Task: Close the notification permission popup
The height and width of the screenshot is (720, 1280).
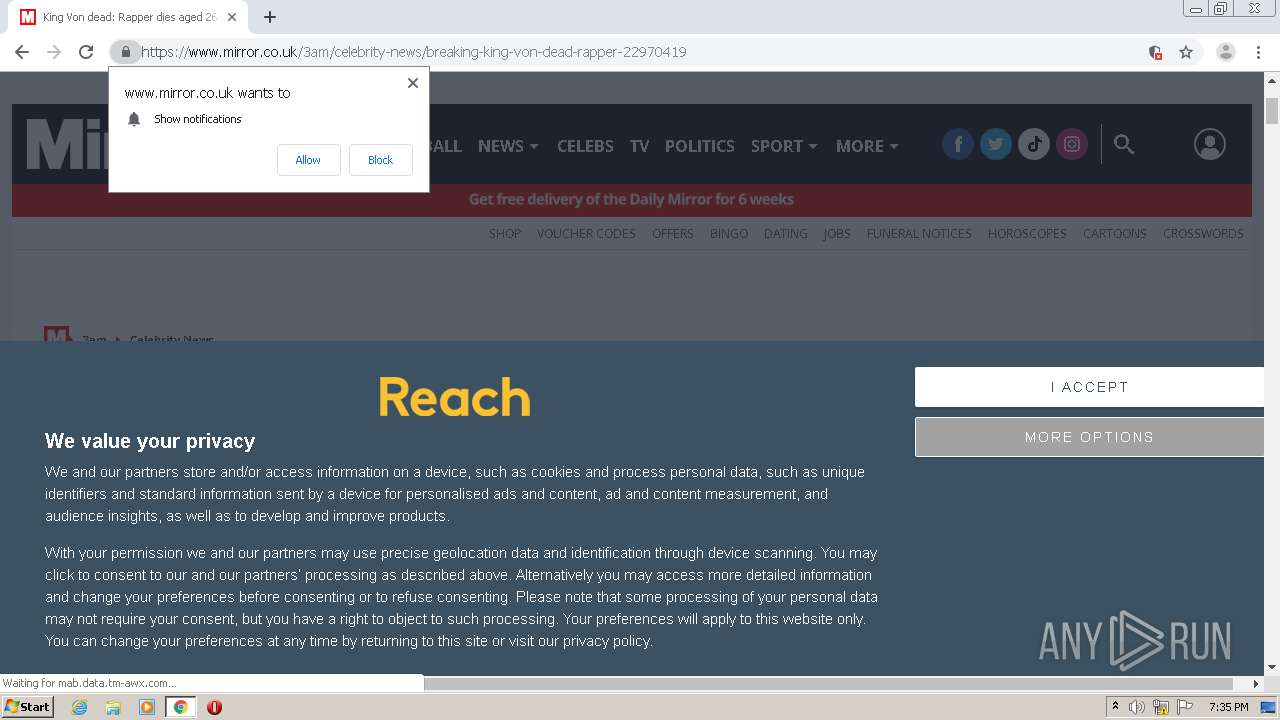Action: click(413, 83)
